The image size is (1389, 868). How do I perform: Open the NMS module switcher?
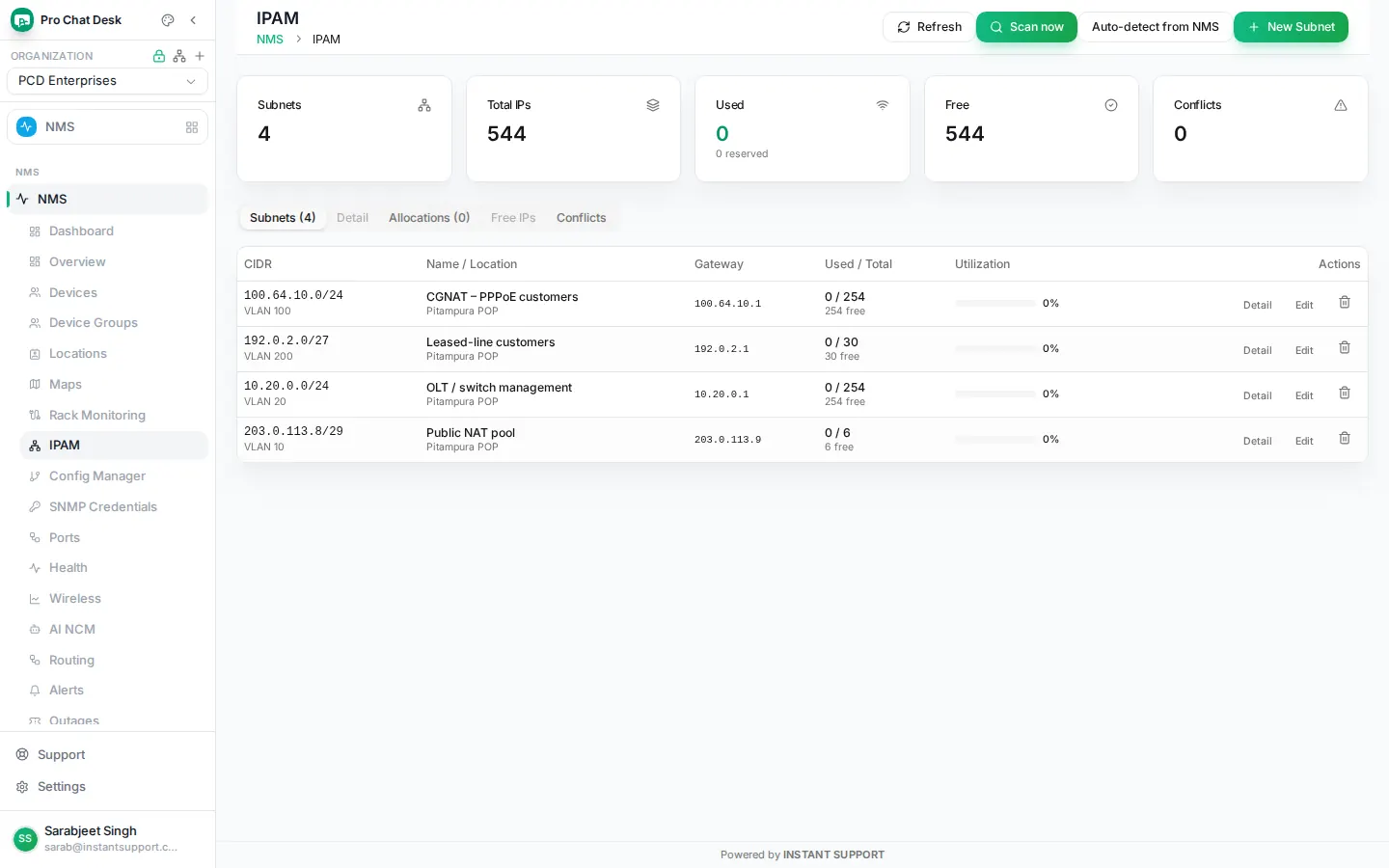[x=107, y=127]
